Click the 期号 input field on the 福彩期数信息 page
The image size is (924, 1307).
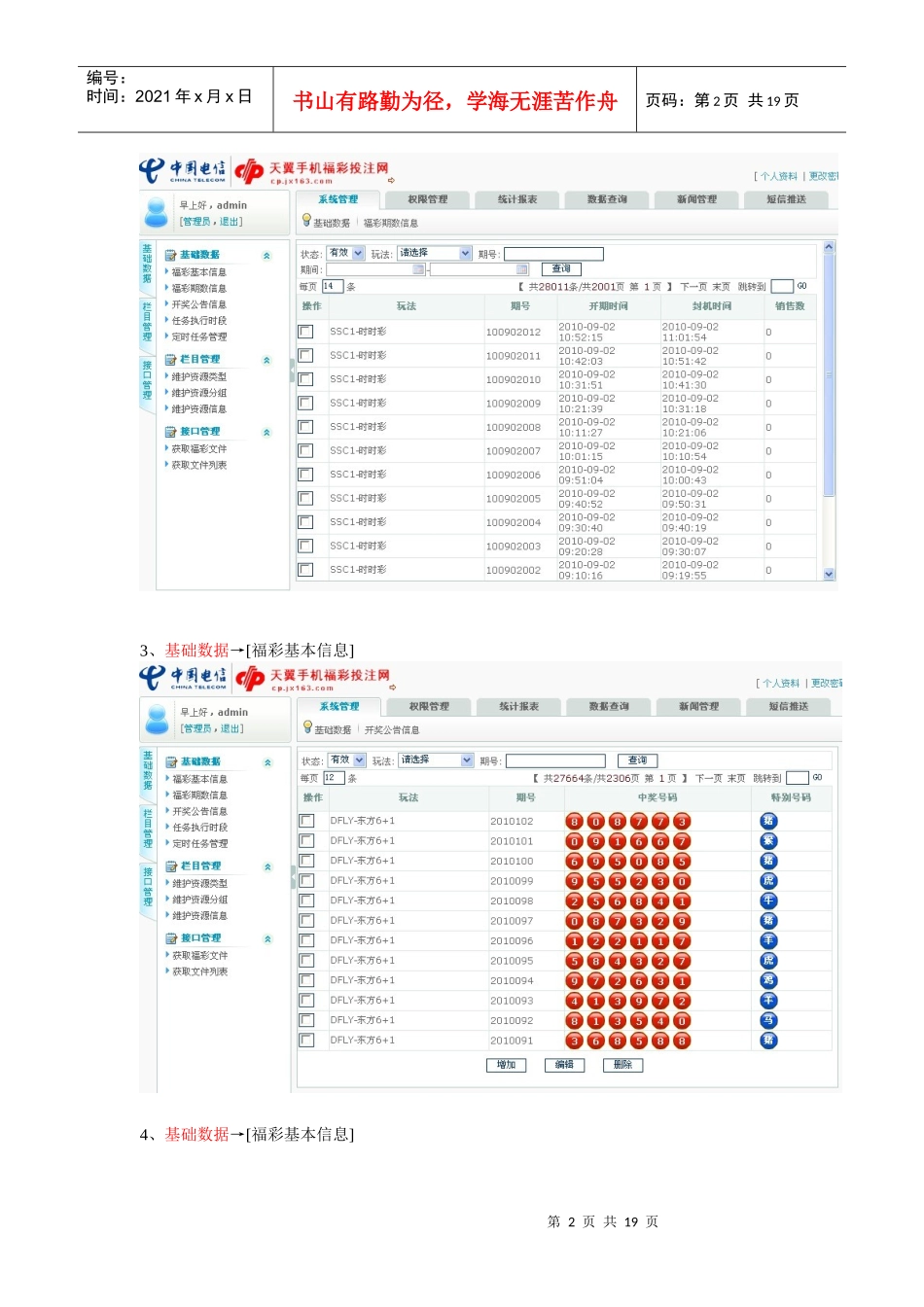tap(552, 254)
